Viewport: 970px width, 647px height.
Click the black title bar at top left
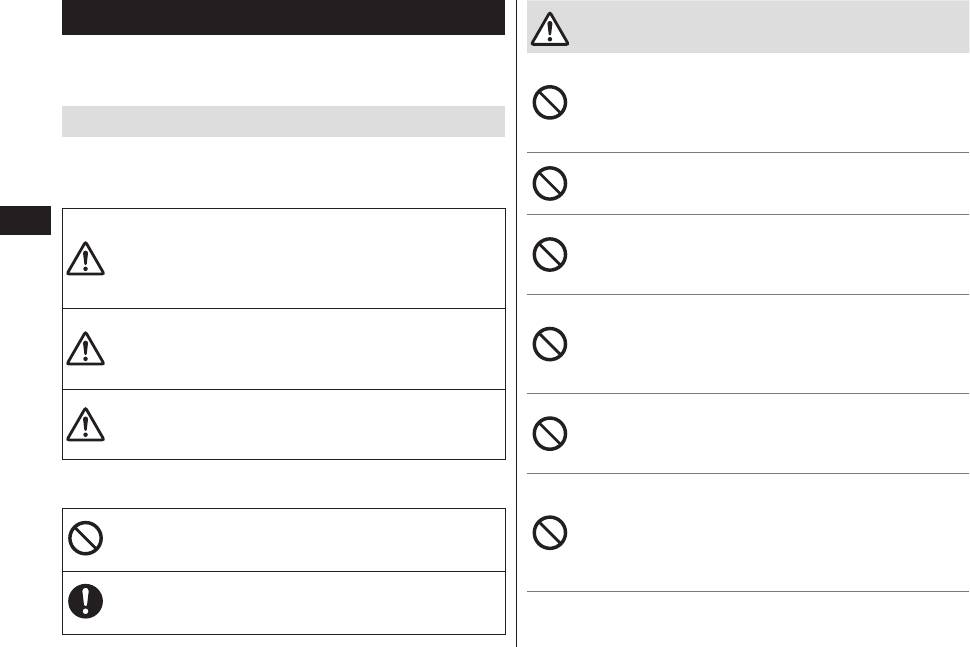click(283, 17)
